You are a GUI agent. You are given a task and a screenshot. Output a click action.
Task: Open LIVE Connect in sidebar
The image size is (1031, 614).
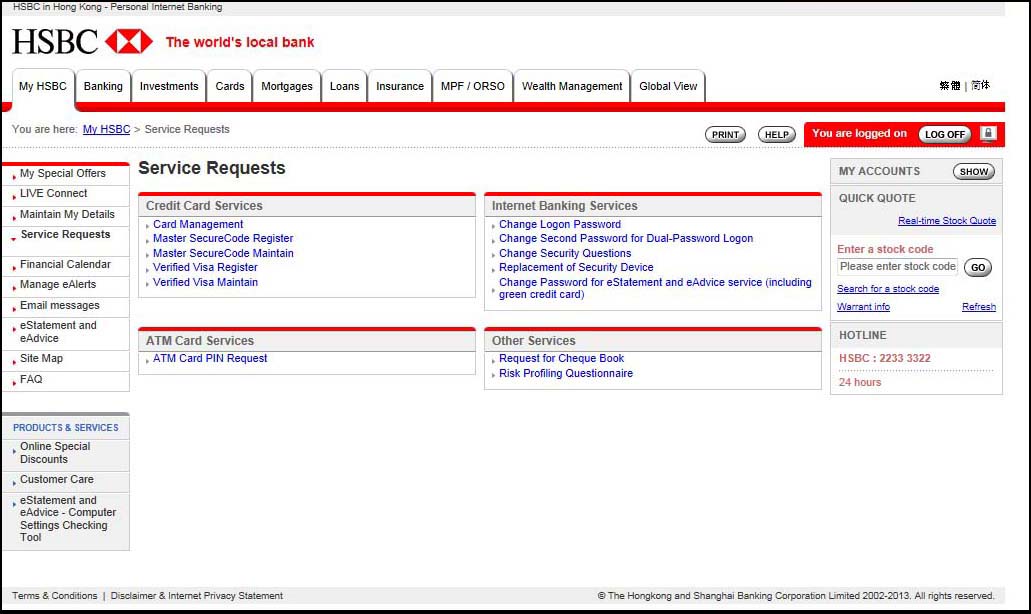tap(53, 193)
